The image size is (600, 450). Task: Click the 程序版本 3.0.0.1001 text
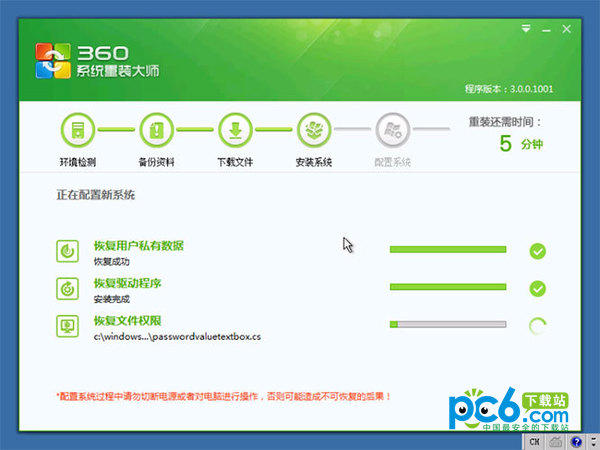click(509, 89)
